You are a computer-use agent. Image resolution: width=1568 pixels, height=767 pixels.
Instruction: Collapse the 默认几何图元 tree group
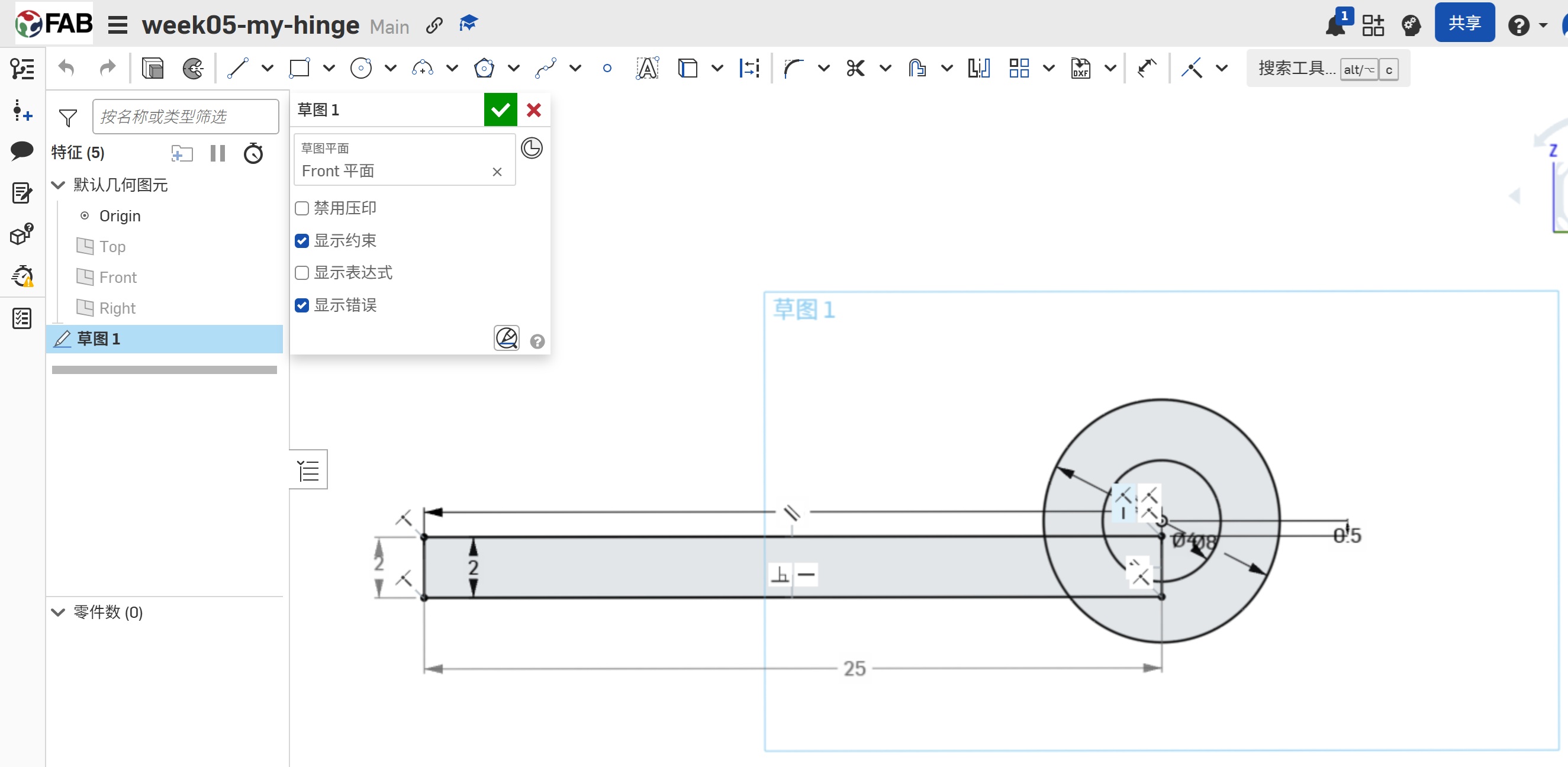click(59, 185)
